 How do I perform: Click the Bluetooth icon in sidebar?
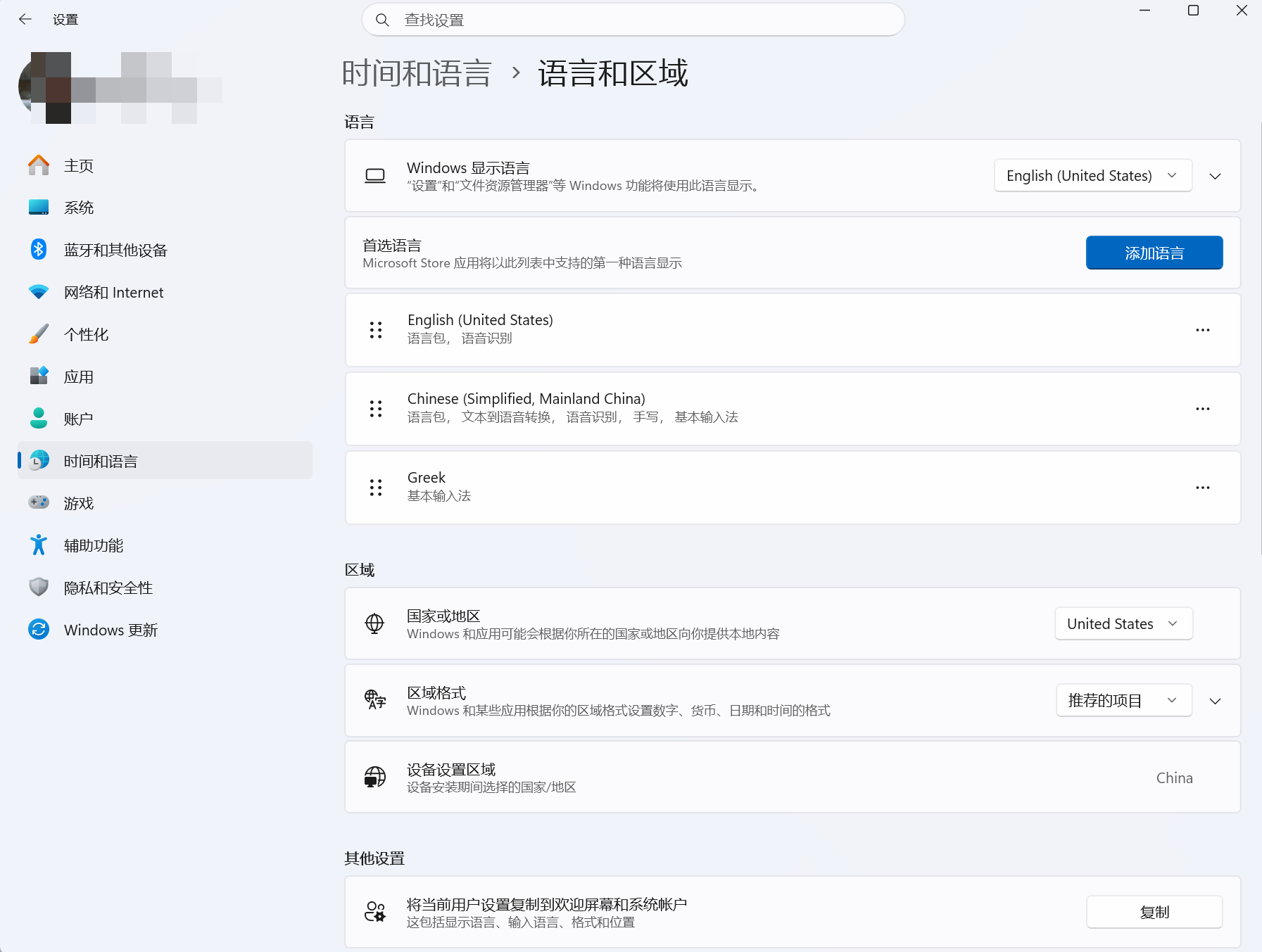[x=39, y=250]
